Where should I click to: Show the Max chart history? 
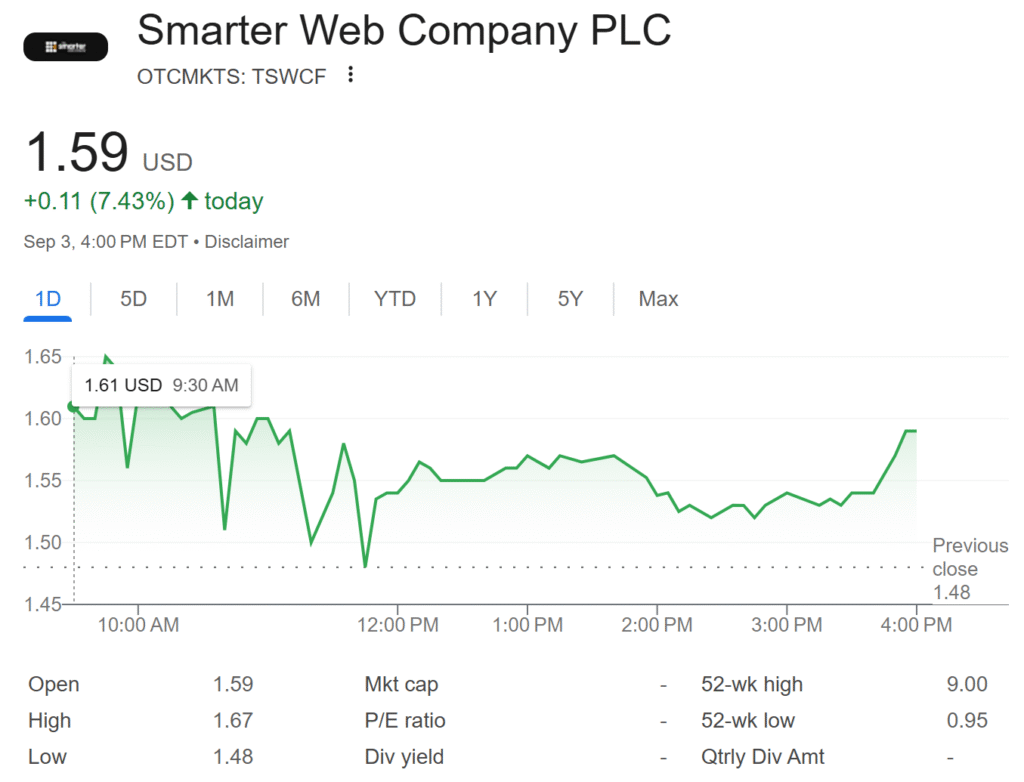658,299
